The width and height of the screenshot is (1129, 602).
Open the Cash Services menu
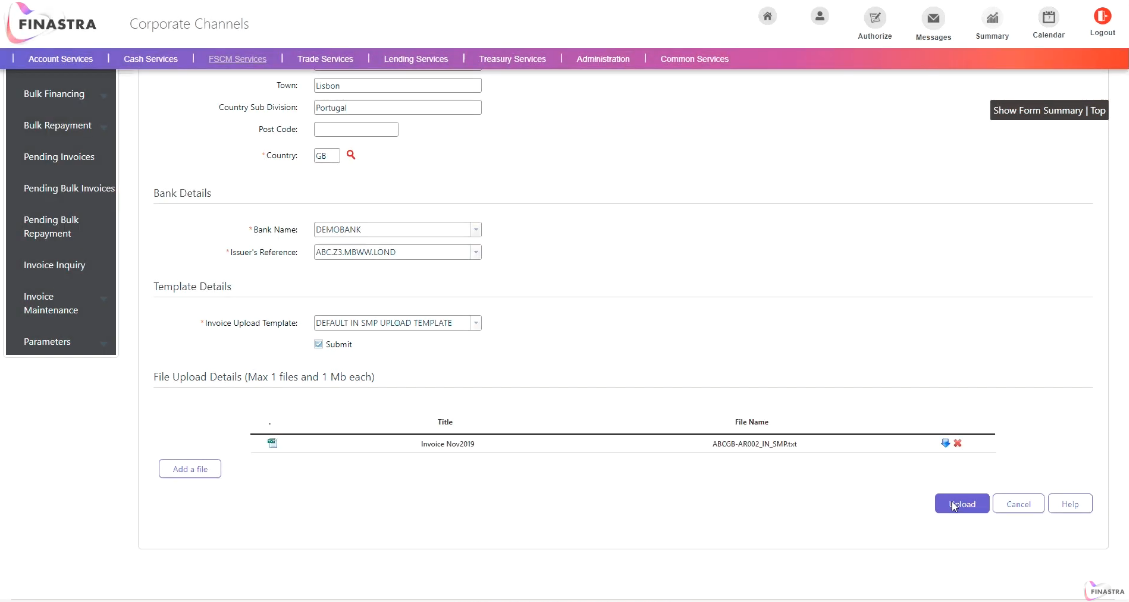coord(150,59)
